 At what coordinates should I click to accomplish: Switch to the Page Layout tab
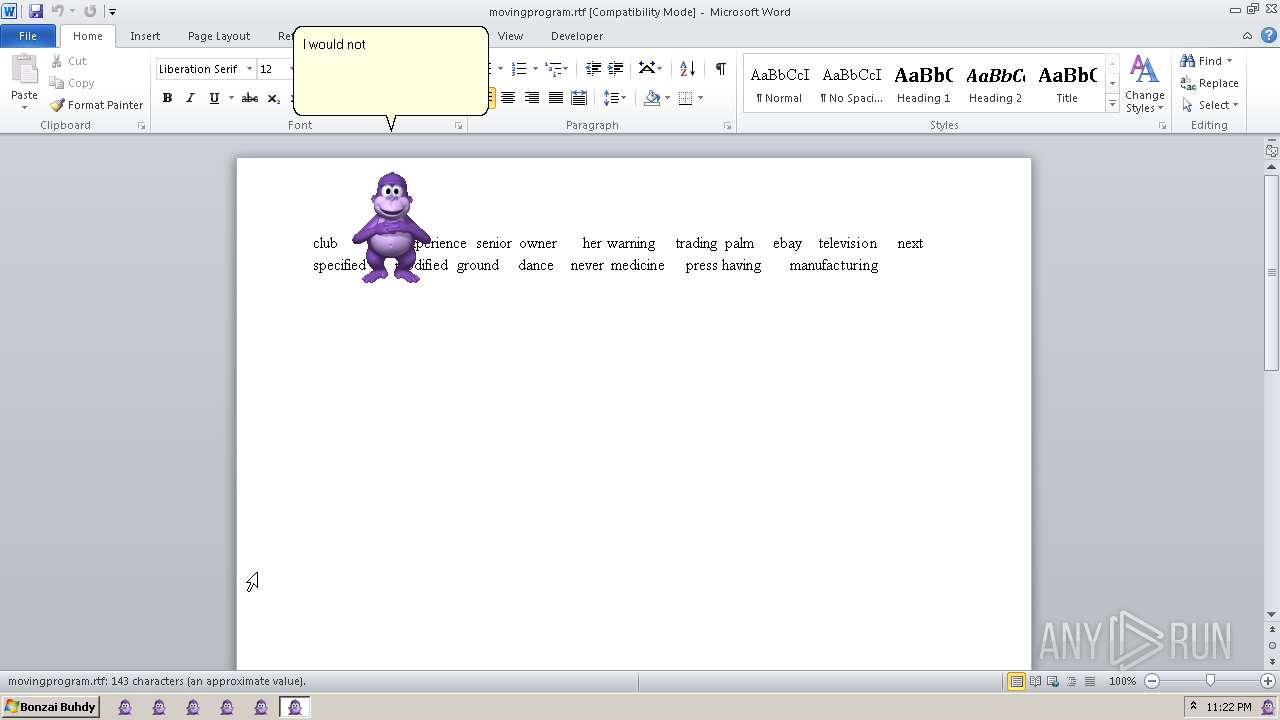click(219, 36)
